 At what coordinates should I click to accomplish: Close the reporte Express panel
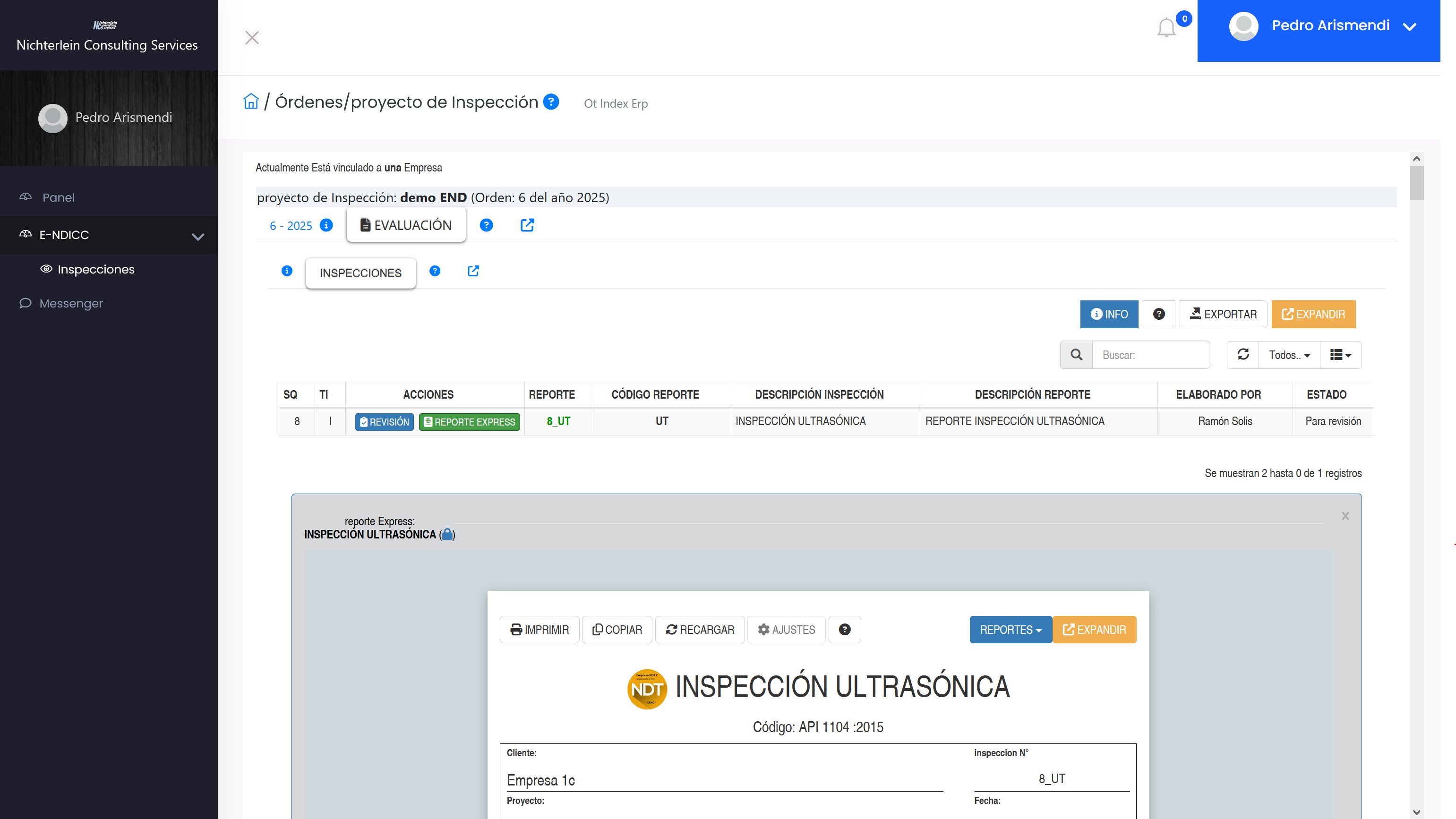click(1345, 515)
